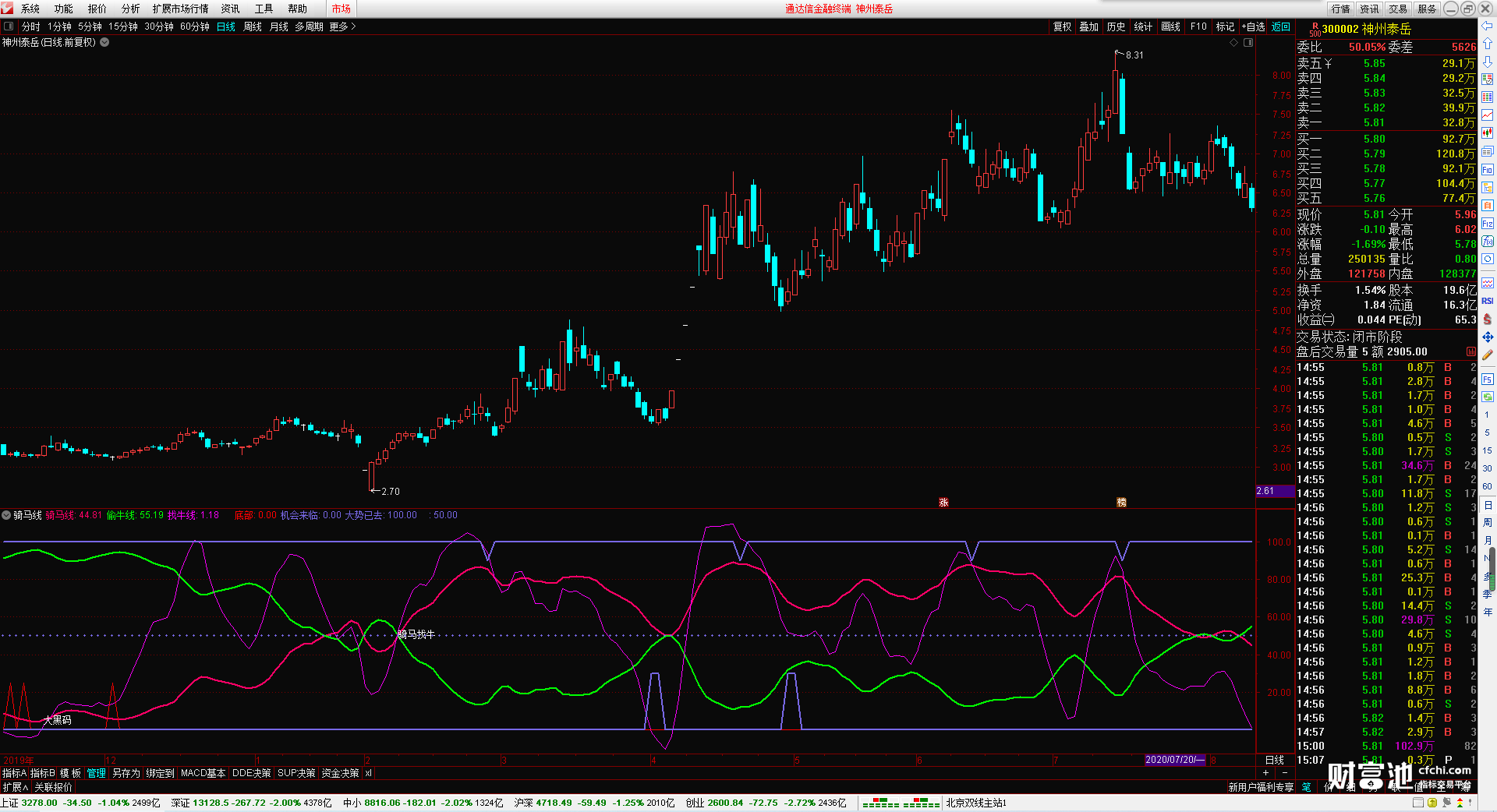Open the RSI indicator sidebar icon
Screen dimensions: 1497x812
[1488, 301]
